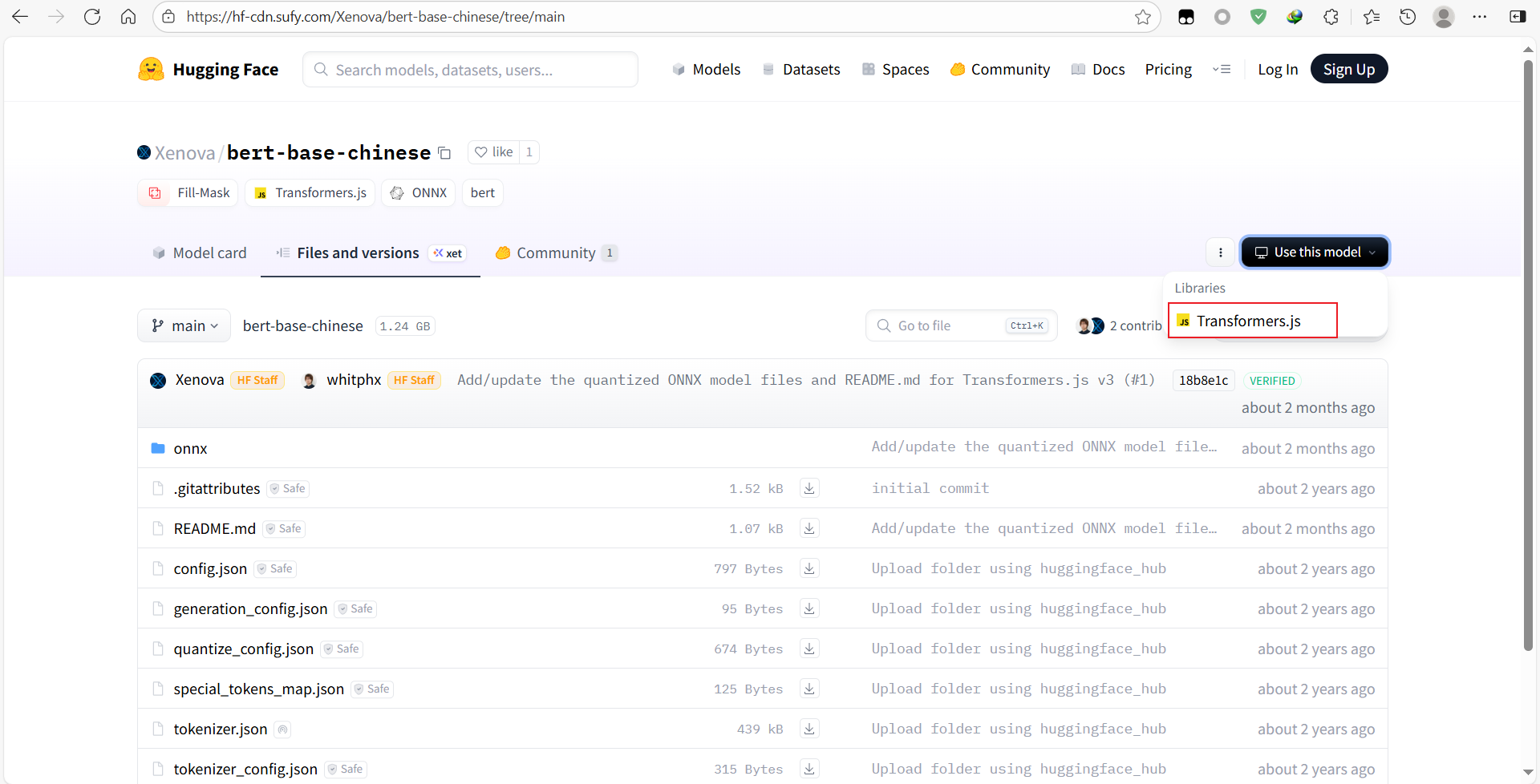Screen dimensions: 1540x784
Task: Download tokenizer.json file
Action: coord(809,729)
